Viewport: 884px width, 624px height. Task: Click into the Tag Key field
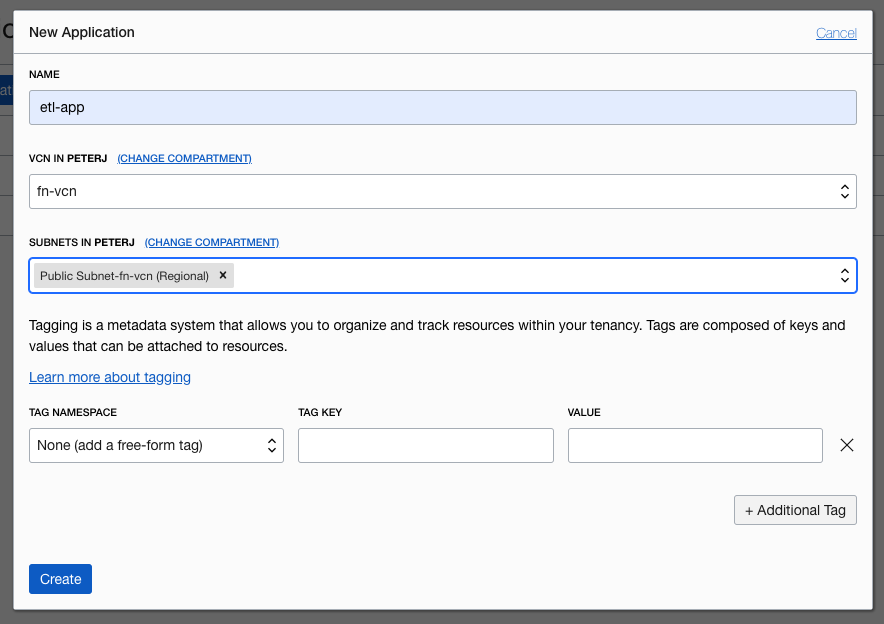(425, 446)
